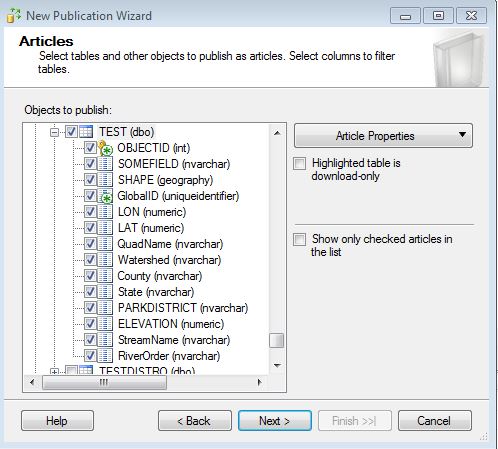Uncheck the State column checkbox
Screen dimensions: 498x449
(x=90, y=291)
